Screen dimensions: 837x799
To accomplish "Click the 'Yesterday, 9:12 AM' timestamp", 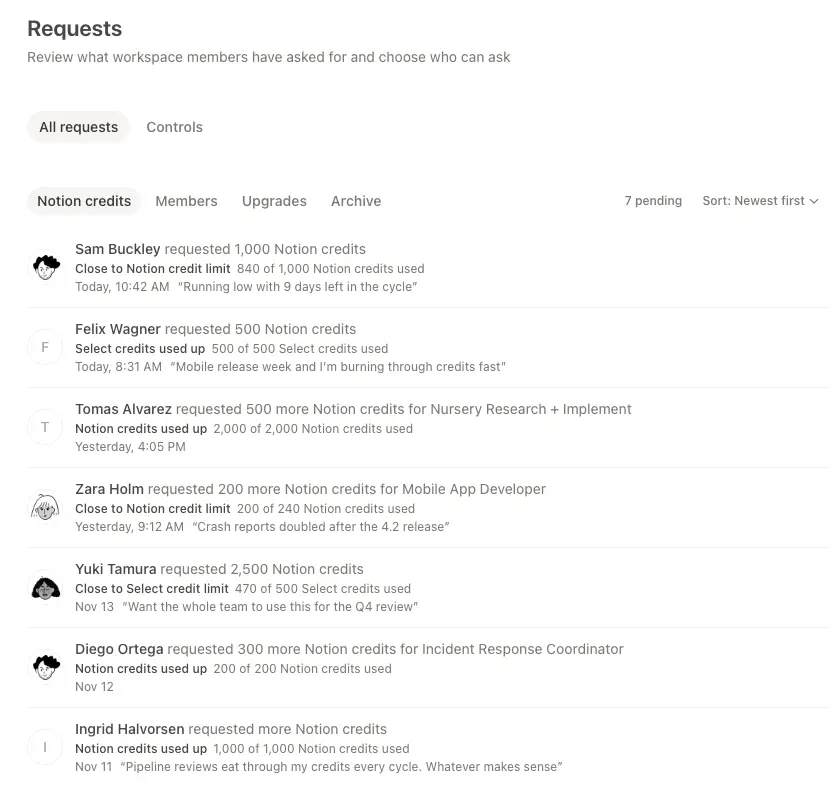I will click(129, 527).
